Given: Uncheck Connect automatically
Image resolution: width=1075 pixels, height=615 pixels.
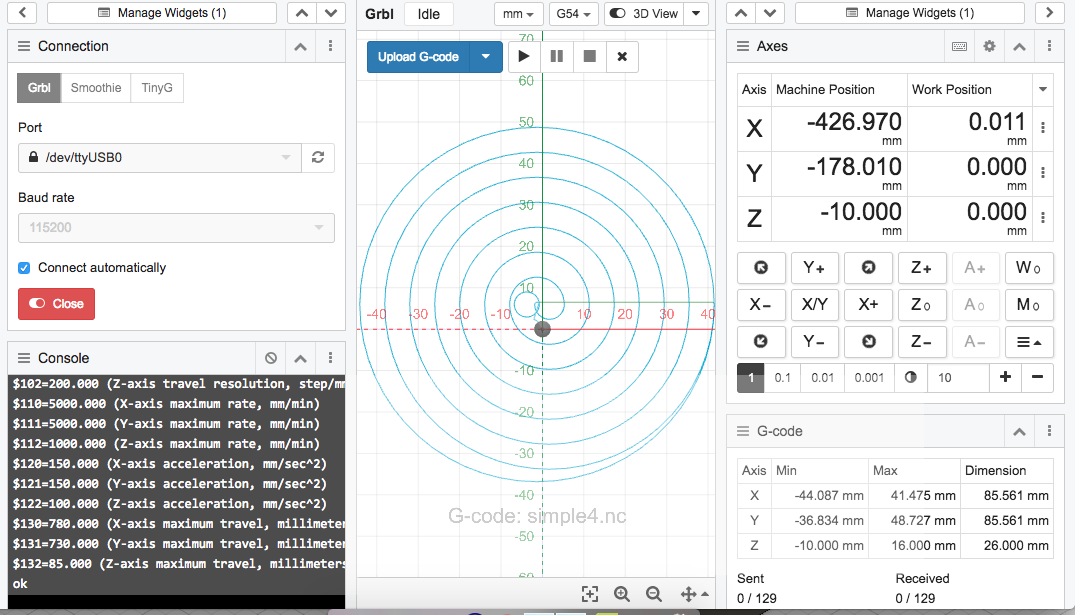Looking at the screenshot, I should (23, 267).
